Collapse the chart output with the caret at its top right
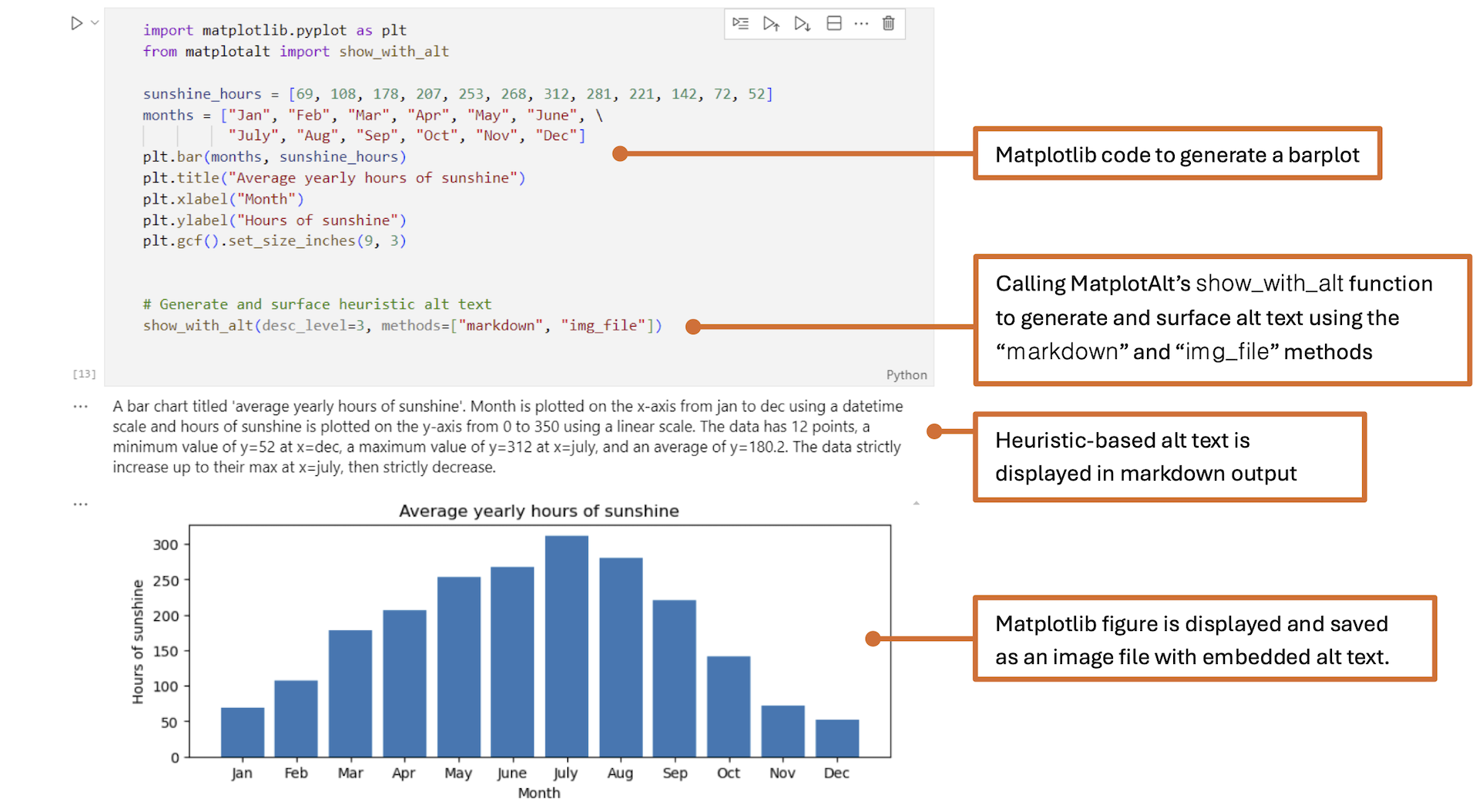 point(916,502)
